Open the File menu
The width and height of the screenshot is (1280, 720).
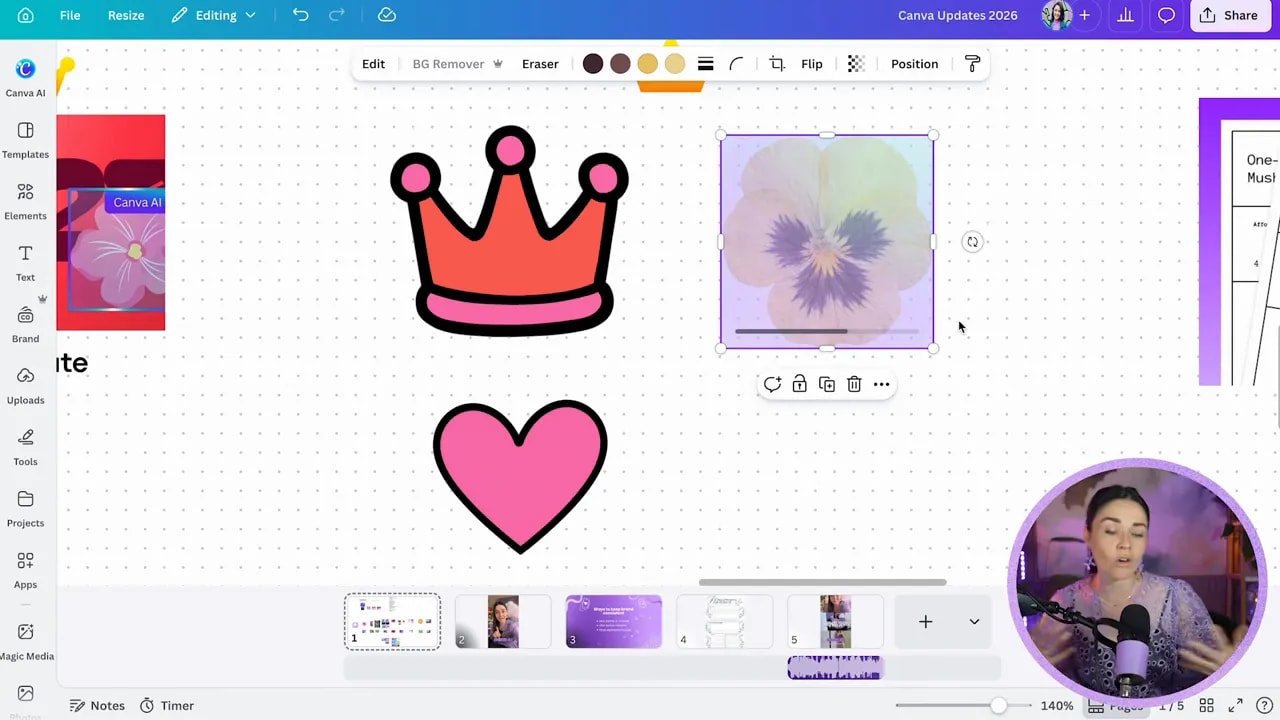70,15
